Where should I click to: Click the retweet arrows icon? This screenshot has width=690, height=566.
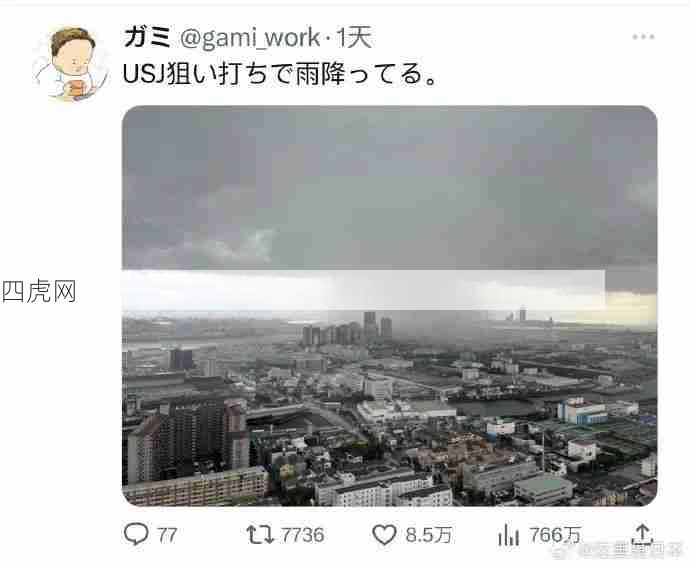click(x=260, y=535)
